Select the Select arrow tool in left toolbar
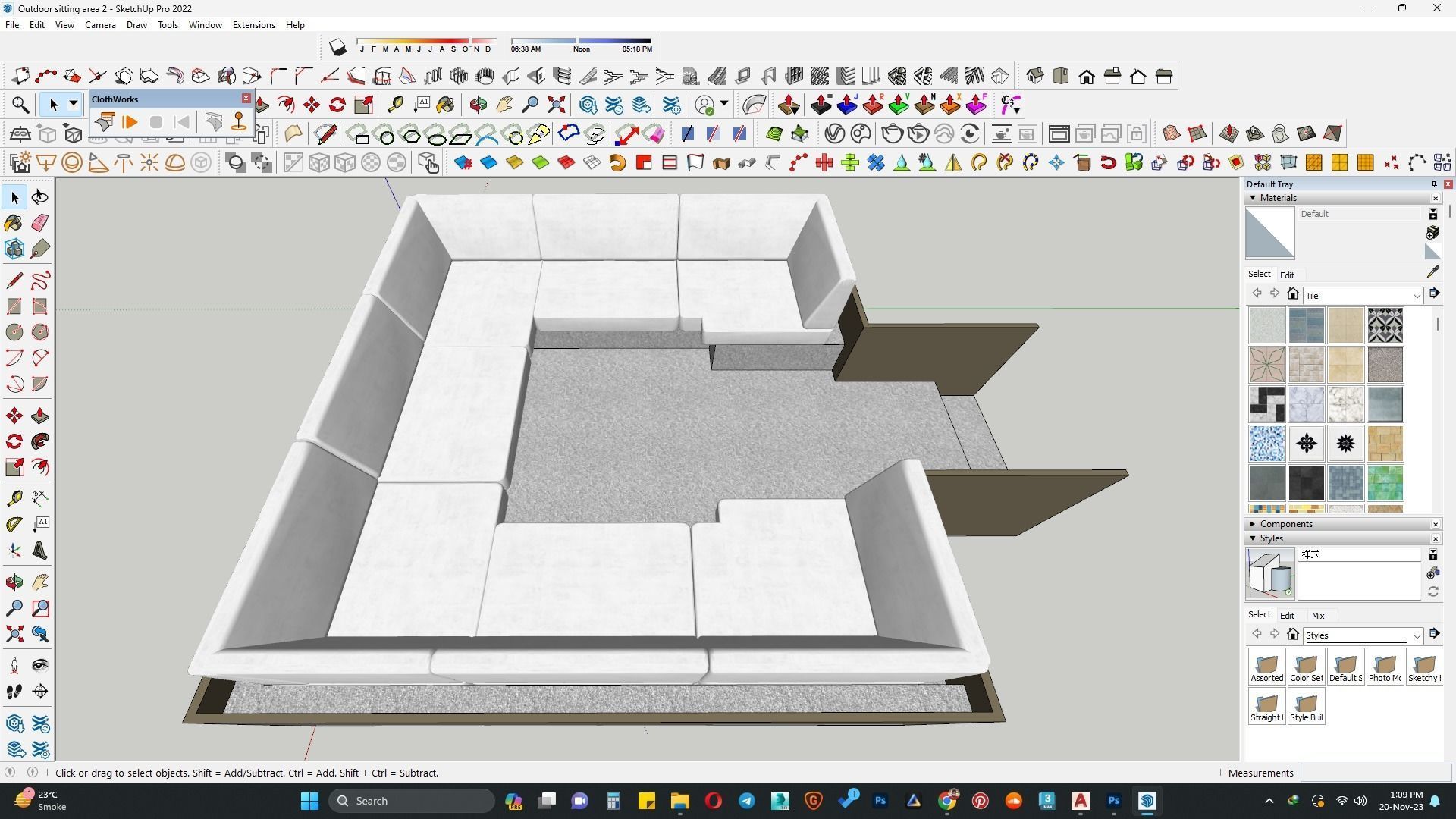This screenshot has height=819, width=1456. pyautogui.click(x=14, y=198)
